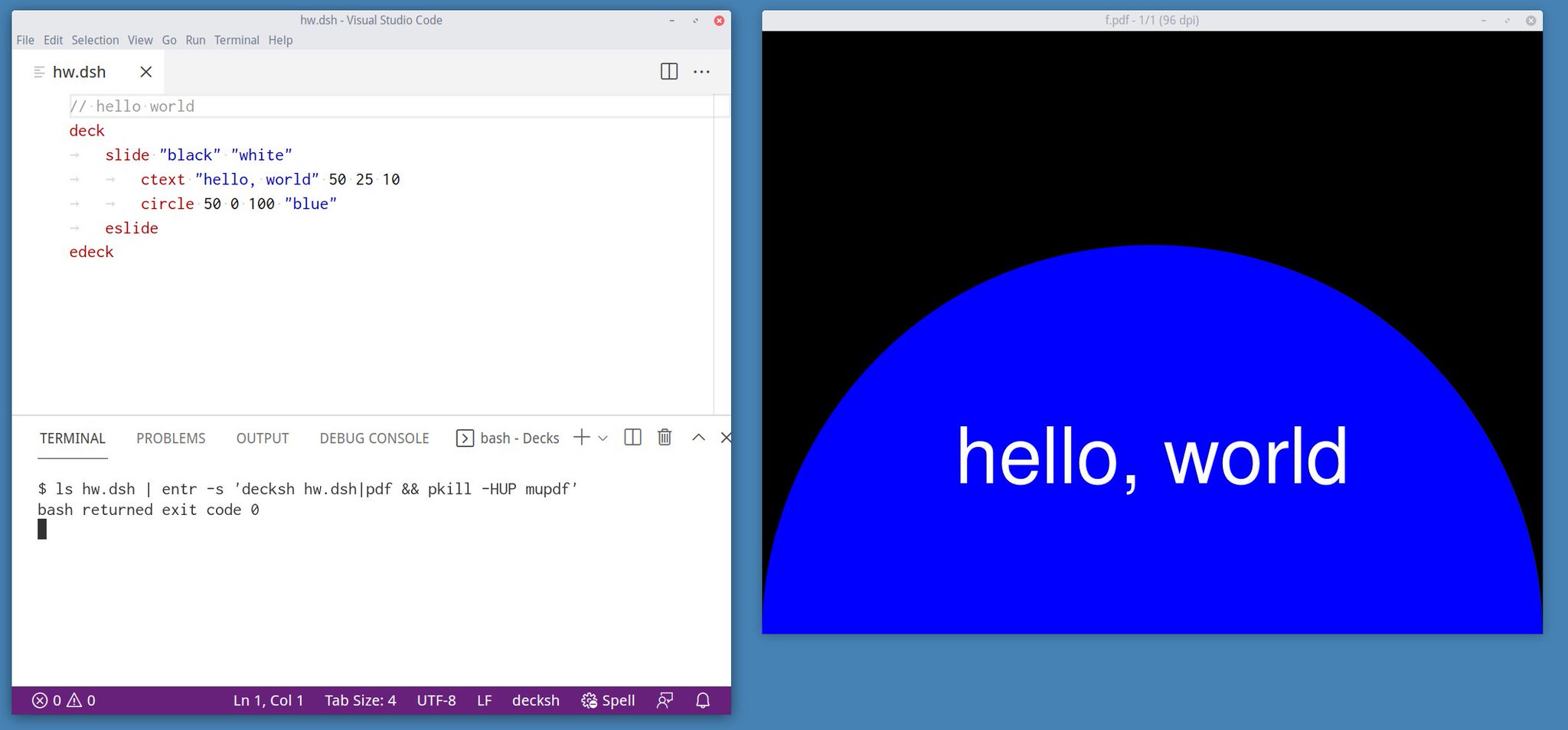Click the terminal cursor block
The width and height of the screenshot is (1568, 730).
[x=42, y=529]
